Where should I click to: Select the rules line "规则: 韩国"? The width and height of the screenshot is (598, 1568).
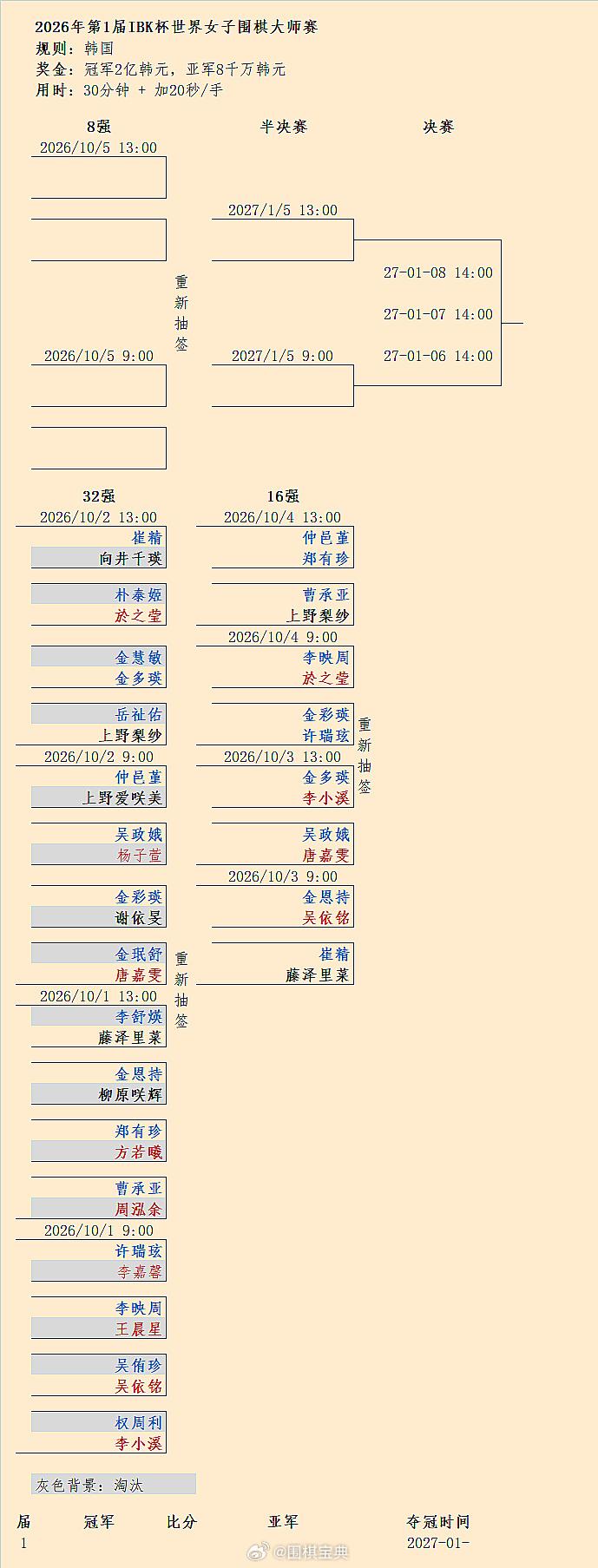(74, 48)
